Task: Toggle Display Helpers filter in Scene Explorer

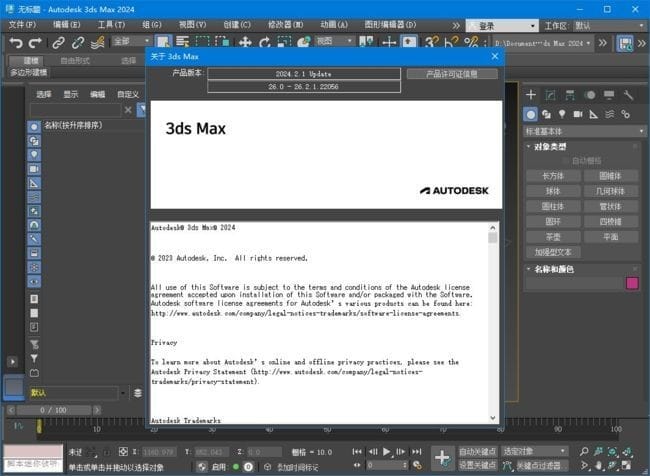Action: tap(34, 183)
